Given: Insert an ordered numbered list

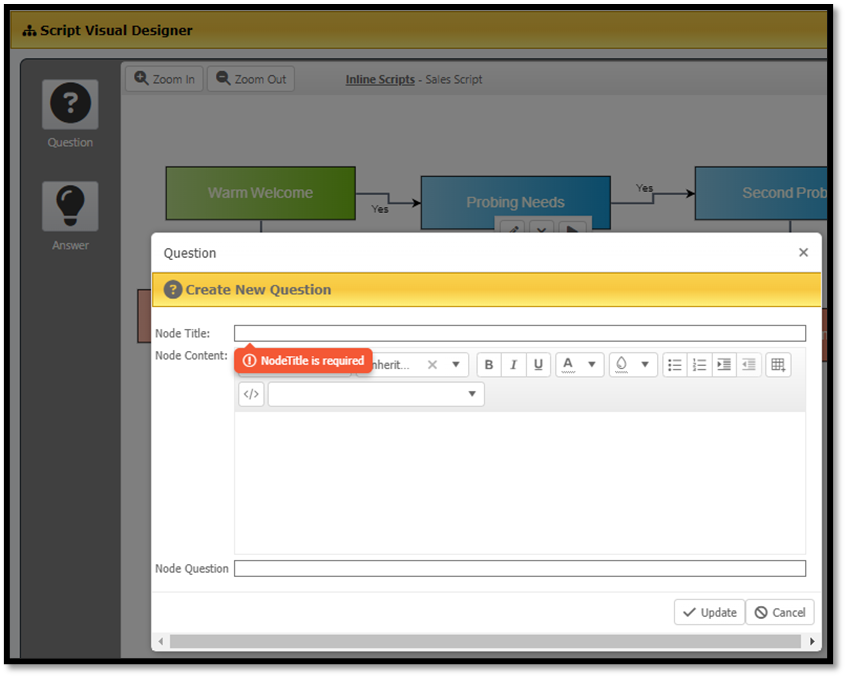Looking at the screenshot, I should (x=699, y=365).
